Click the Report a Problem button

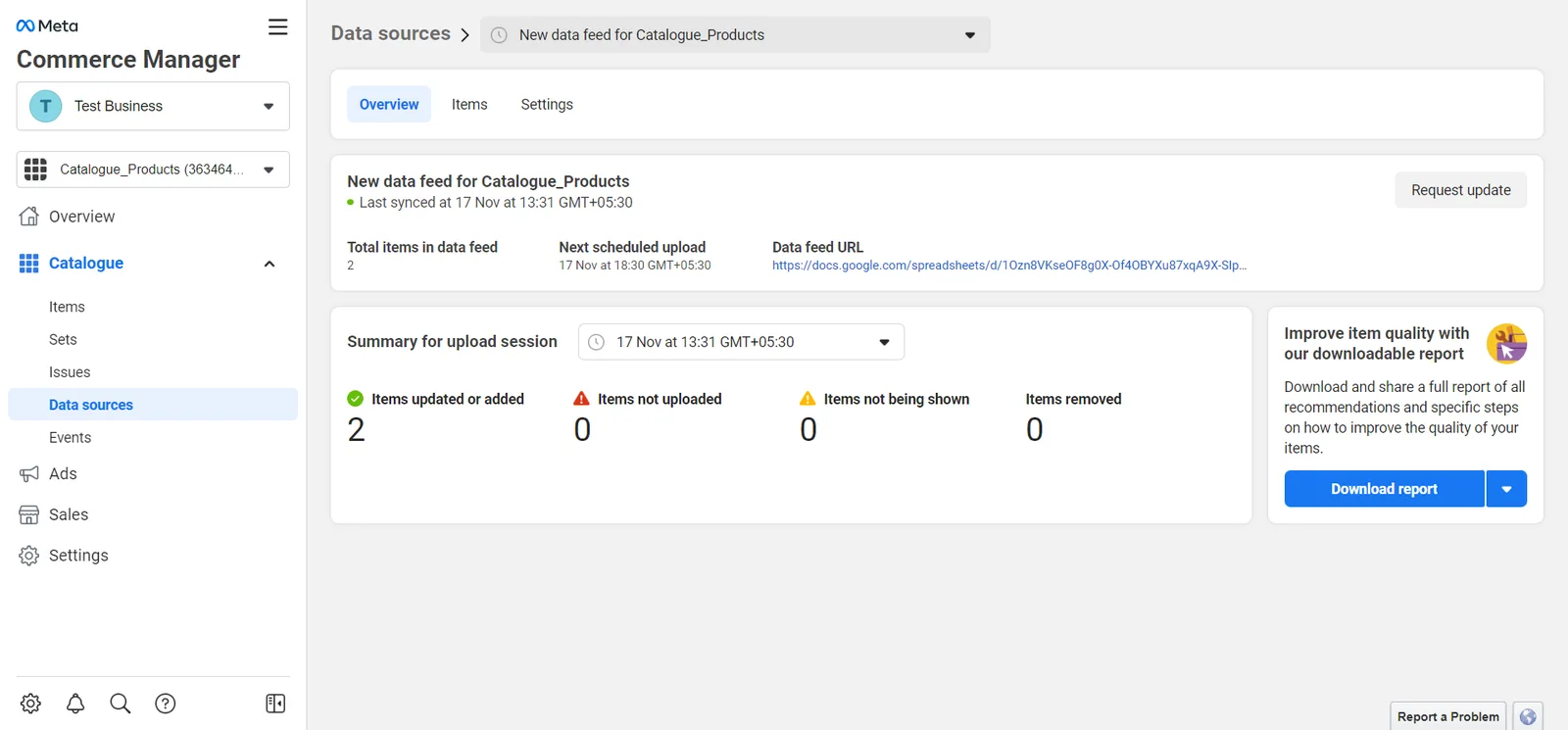point(1447,717)
